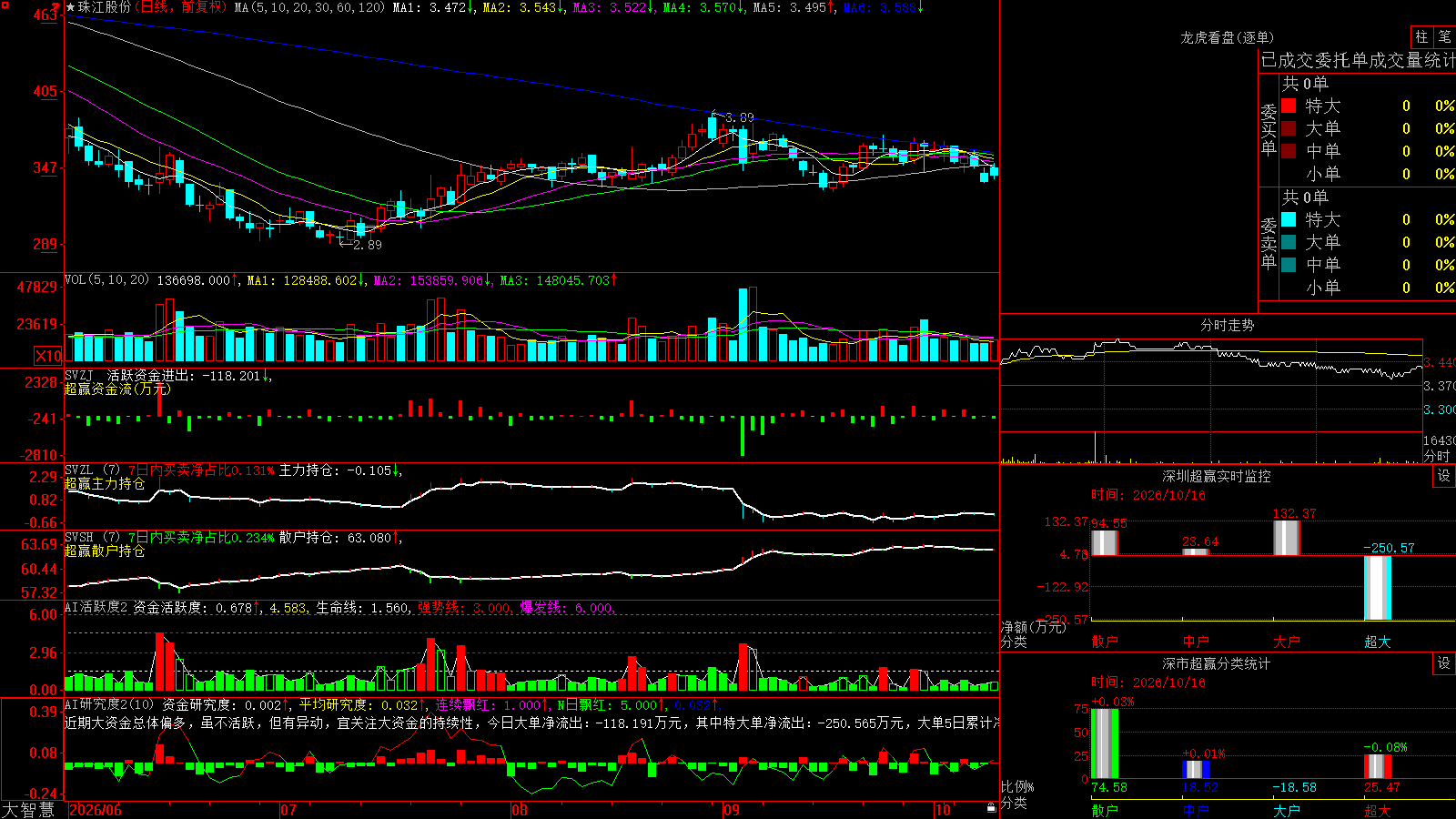Click the 深市超赢分类统计 panel title

click(x=1216, y=663)
